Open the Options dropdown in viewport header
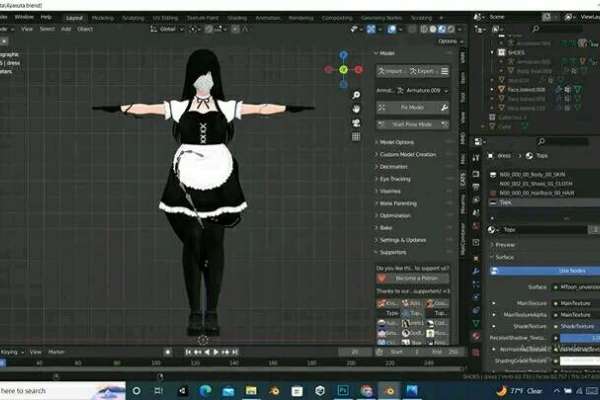This screenshot has width=600, height=400. pos(451,41)
